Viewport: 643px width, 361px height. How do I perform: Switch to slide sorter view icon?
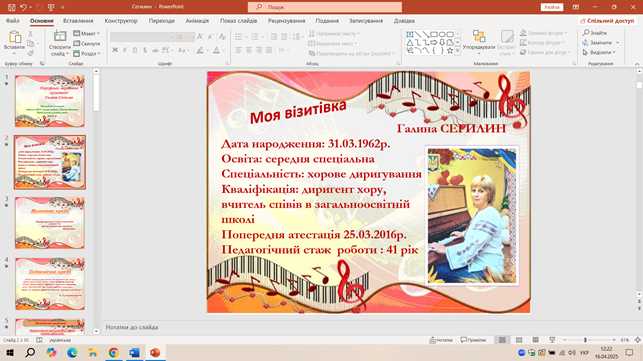coord(519,340)
